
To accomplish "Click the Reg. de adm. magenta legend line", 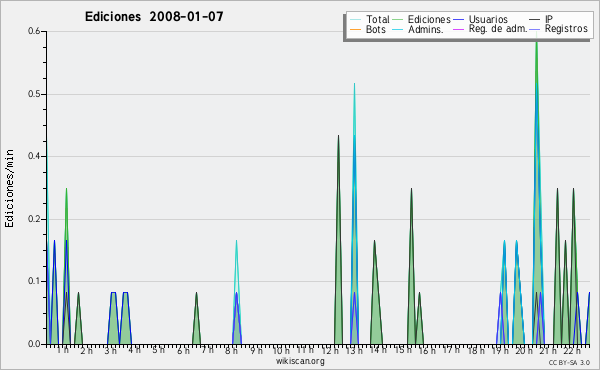I will coord(458,29).
